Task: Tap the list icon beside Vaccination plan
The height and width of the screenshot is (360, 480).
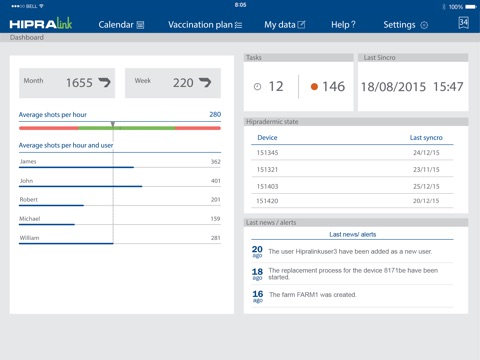Action: (238, 25)
